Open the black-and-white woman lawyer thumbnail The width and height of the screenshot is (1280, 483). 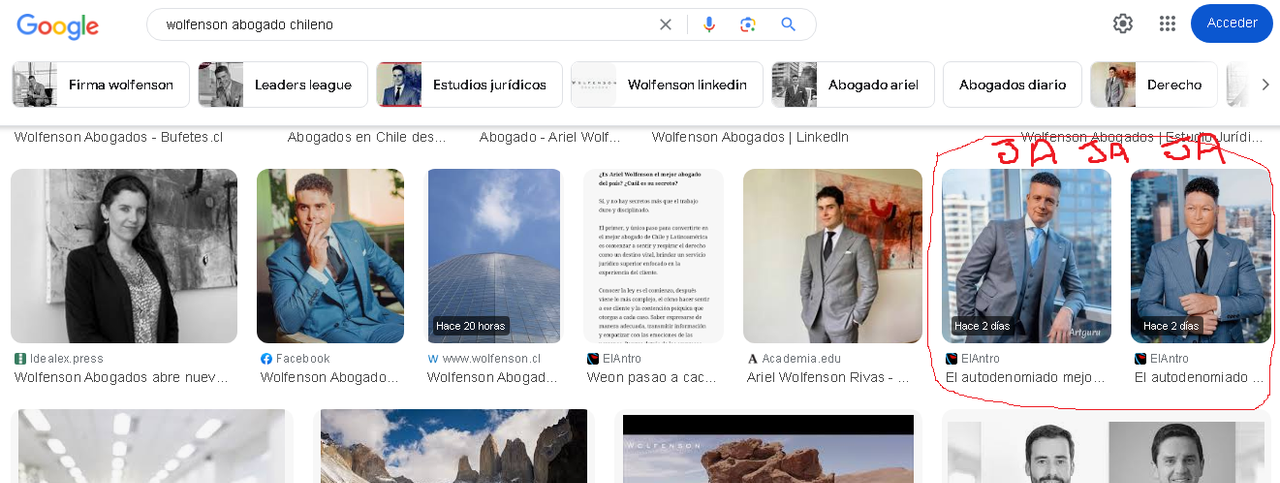pos(124,256)
